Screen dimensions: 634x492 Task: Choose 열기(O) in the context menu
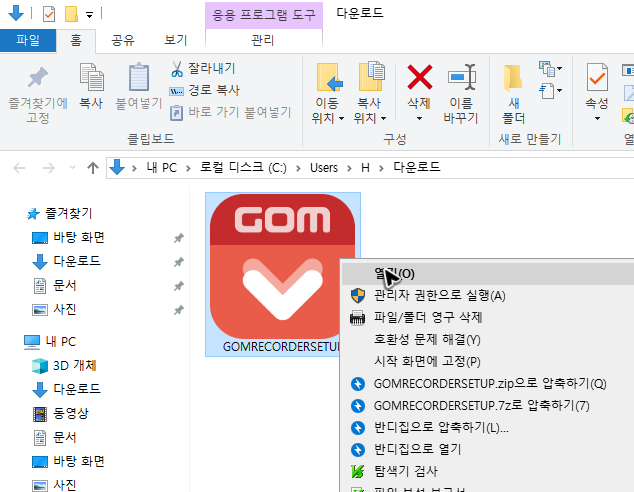[488, 274]
